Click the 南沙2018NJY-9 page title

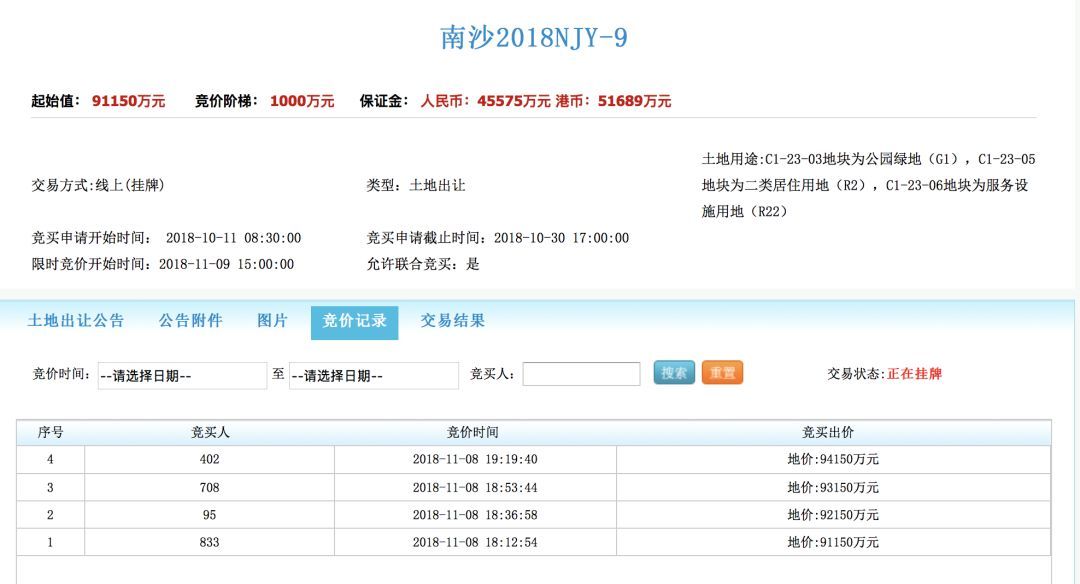coord(534,38)
